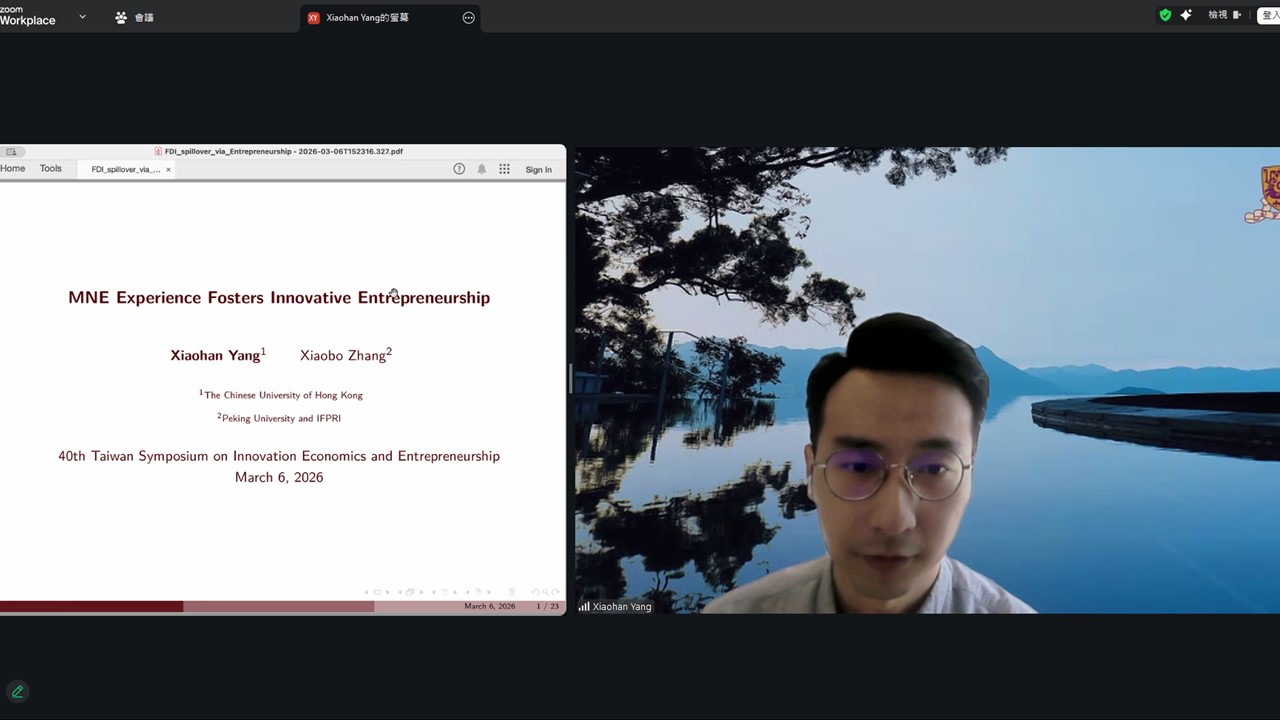Open the Acrobat help question mark
The width and height of the screenshot is (1280, 720).
point(459,169)
